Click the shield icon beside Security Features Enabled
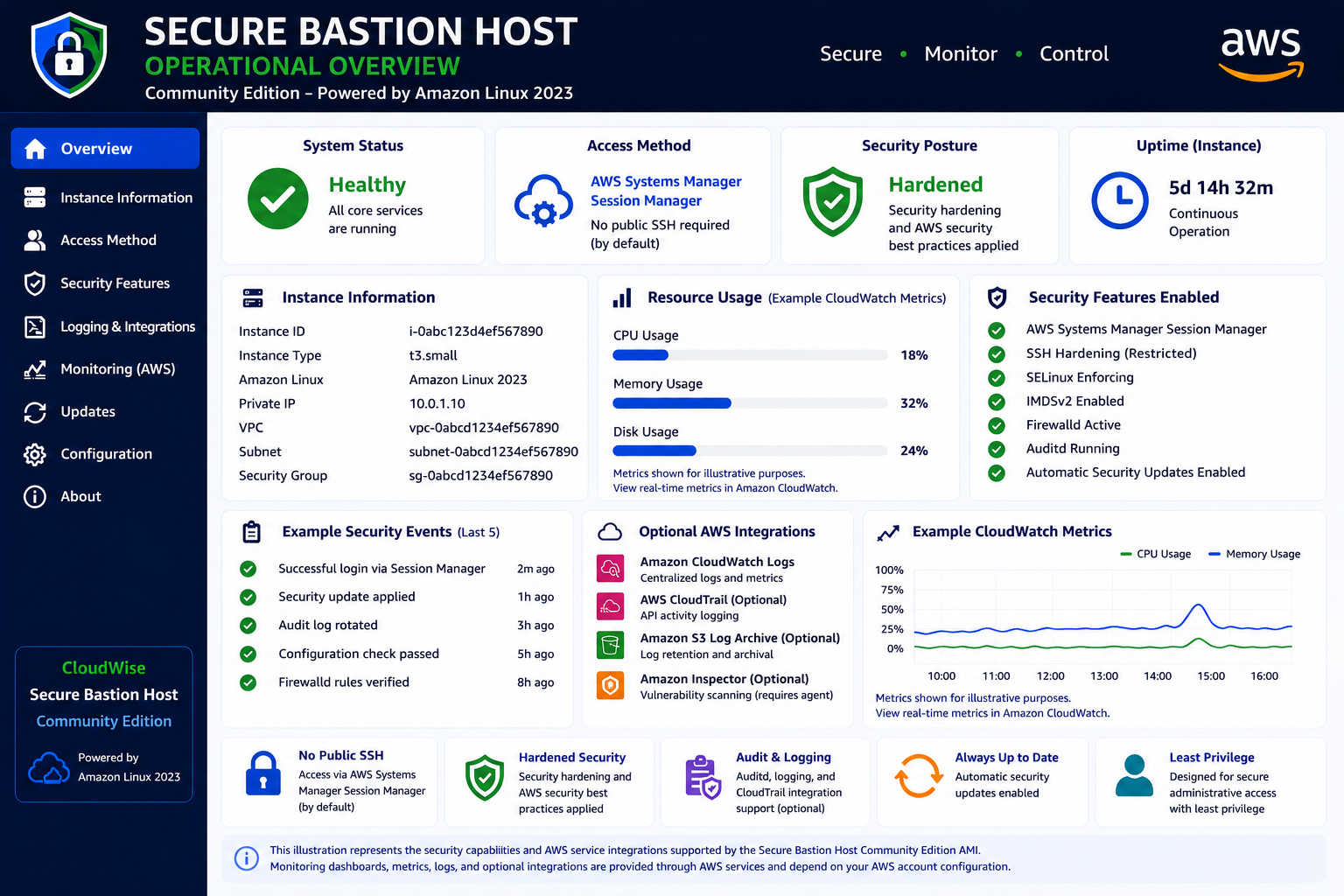The image size is (1344, 896). [x=997, y=297]
